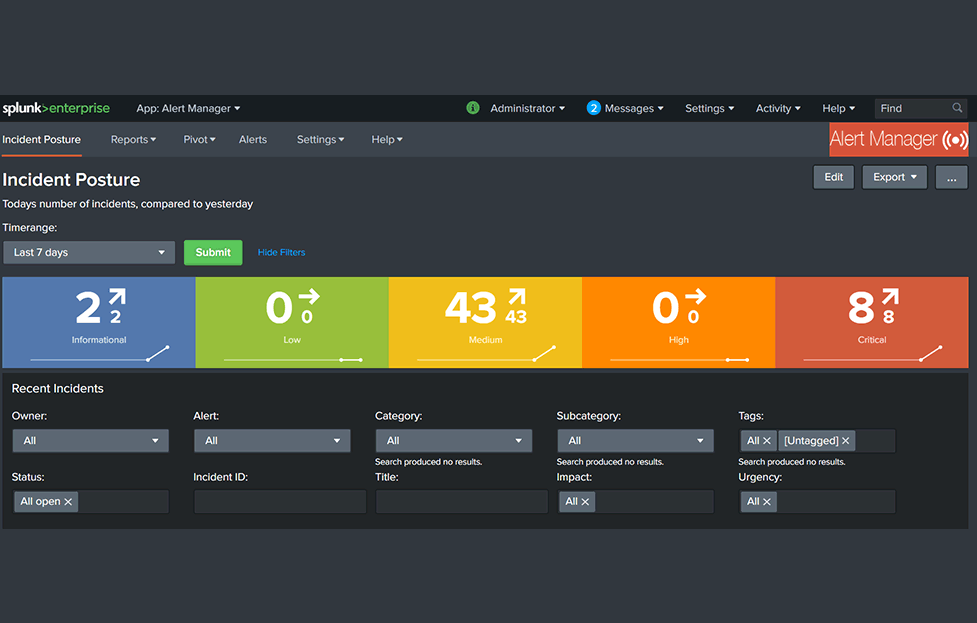
Task: Click the Incident ID input field
Action: pyautogui.click(x=280, y=502)
